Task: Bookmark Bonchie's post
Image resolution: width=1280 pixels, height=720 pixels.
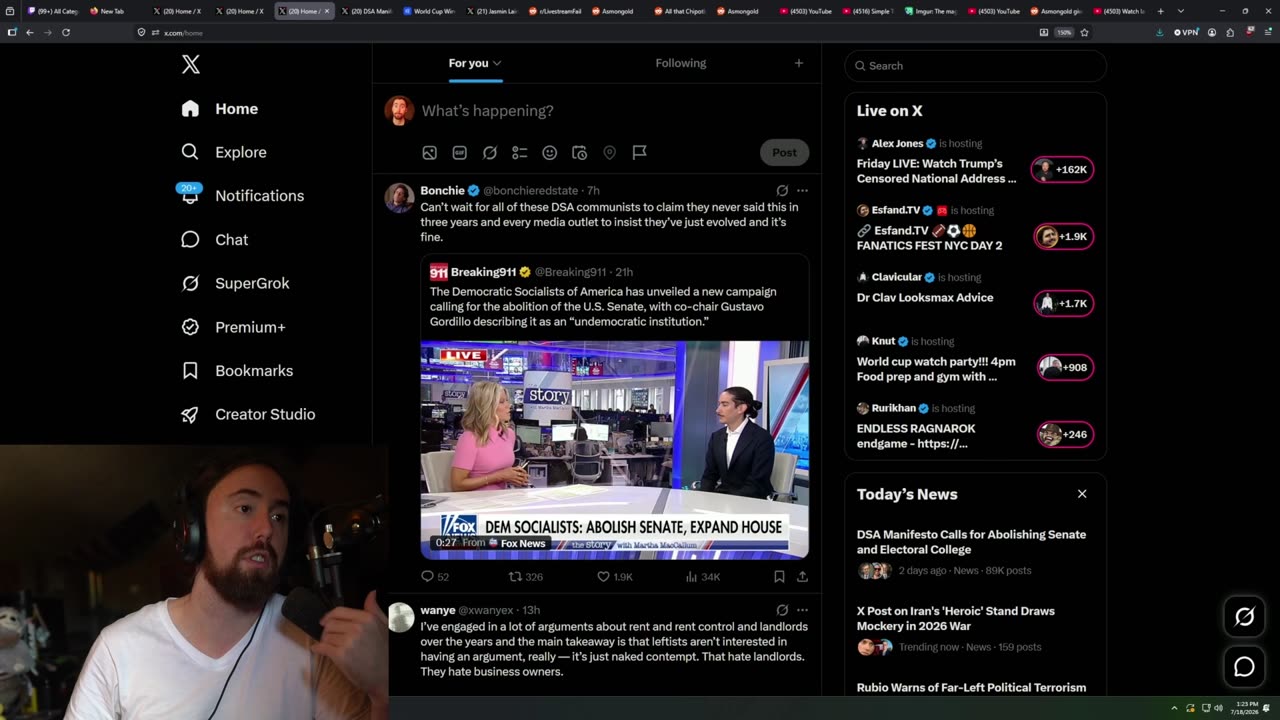Action: (x=779, y=577)
